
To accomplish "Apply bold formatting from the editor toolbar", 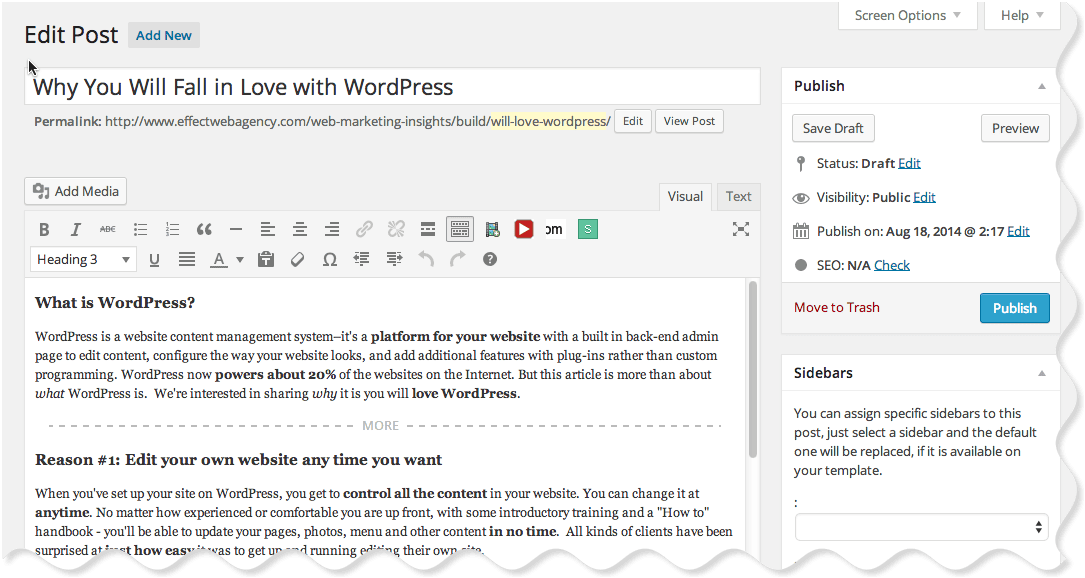I will tap(44, 229).
